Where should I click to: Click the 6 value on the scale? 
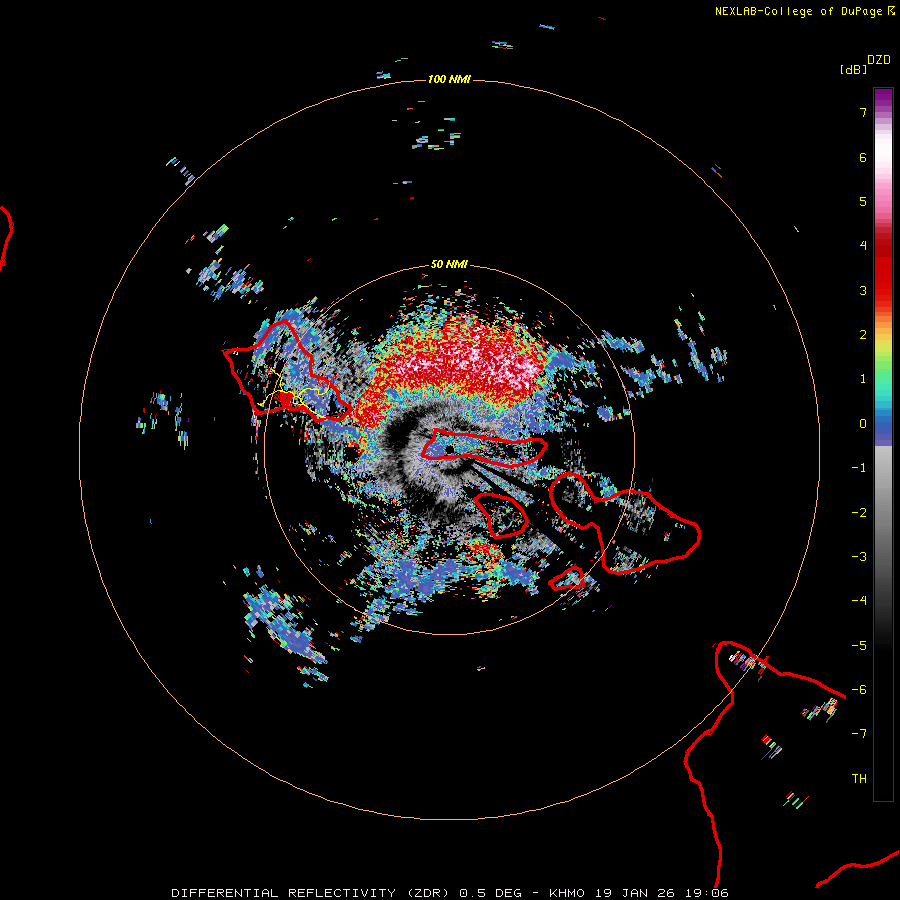coord(863,157)
